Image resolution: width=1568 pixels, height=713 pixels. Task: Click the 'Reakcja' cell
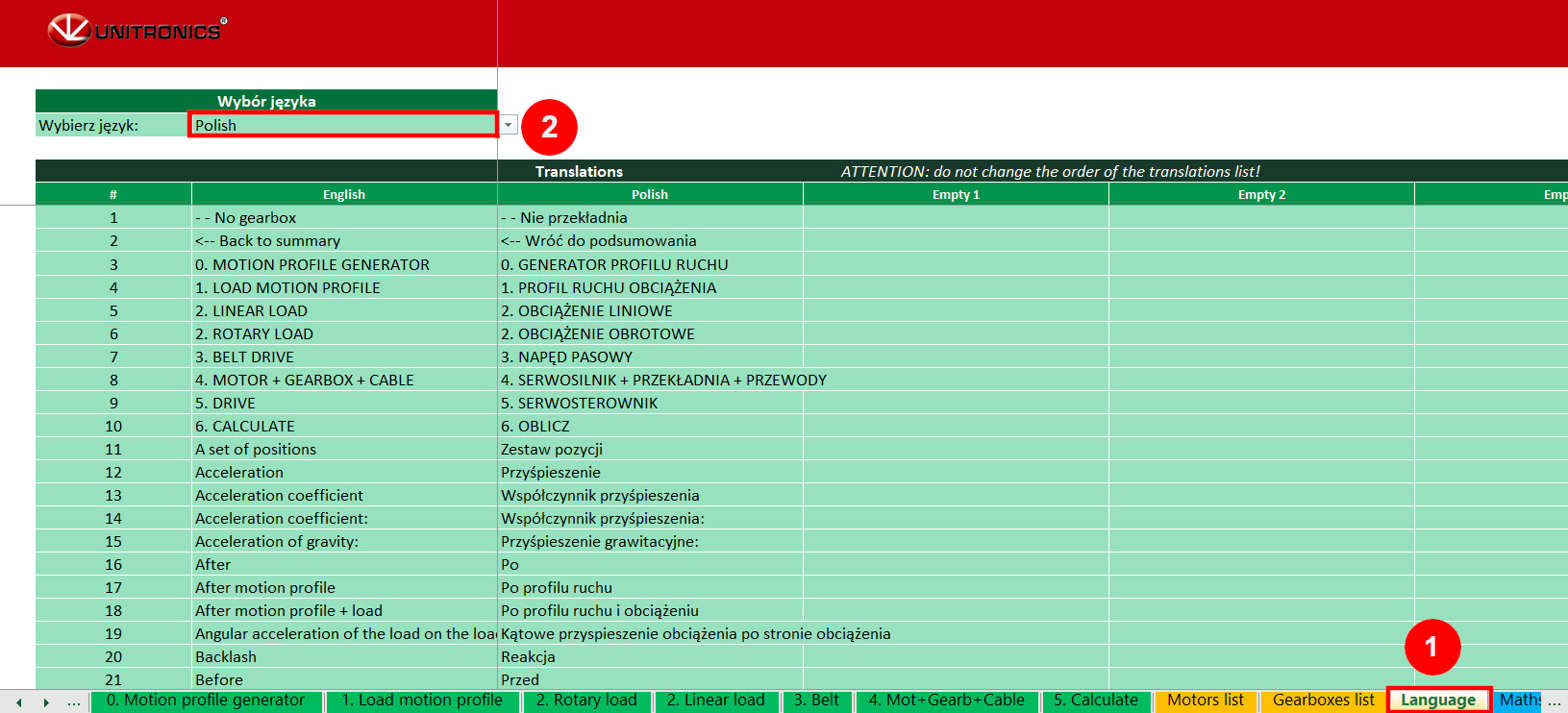coord(650,656)
